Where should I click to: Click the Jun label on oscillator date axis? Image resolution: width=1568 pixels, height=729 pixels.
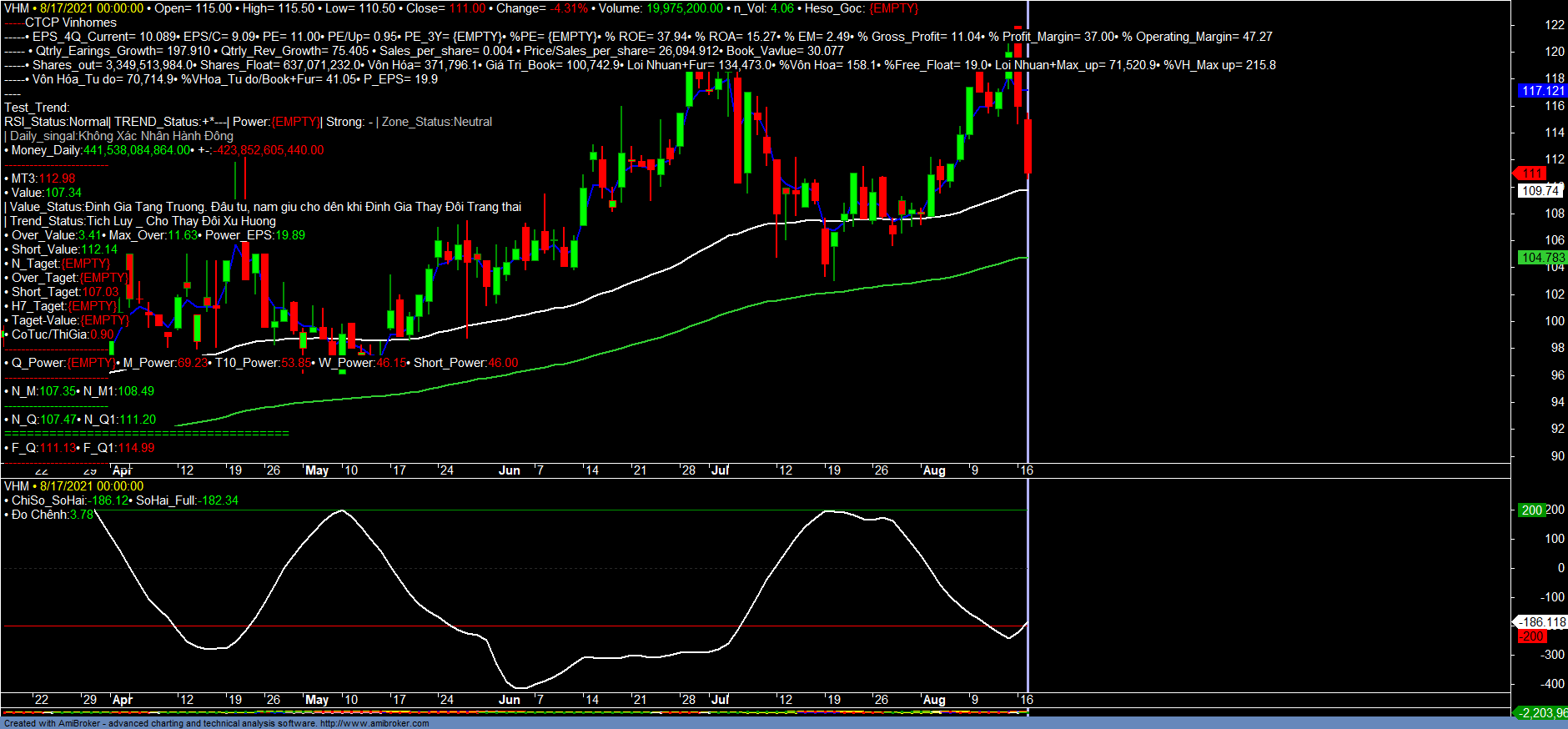[510, 700]
